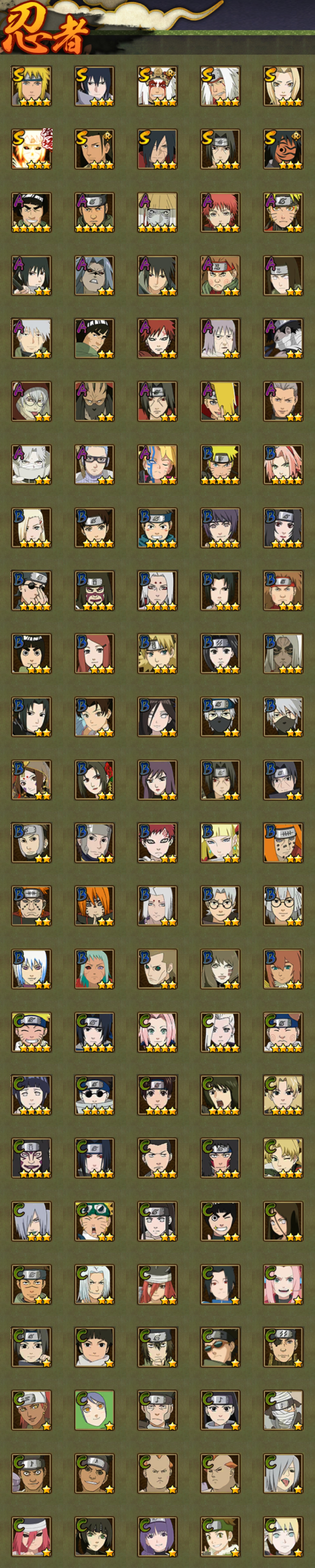Open S-rank red face-paint white-haired sage
Image resolution: width=315 pixels, height=1568 pixels.
pos(157,86)
